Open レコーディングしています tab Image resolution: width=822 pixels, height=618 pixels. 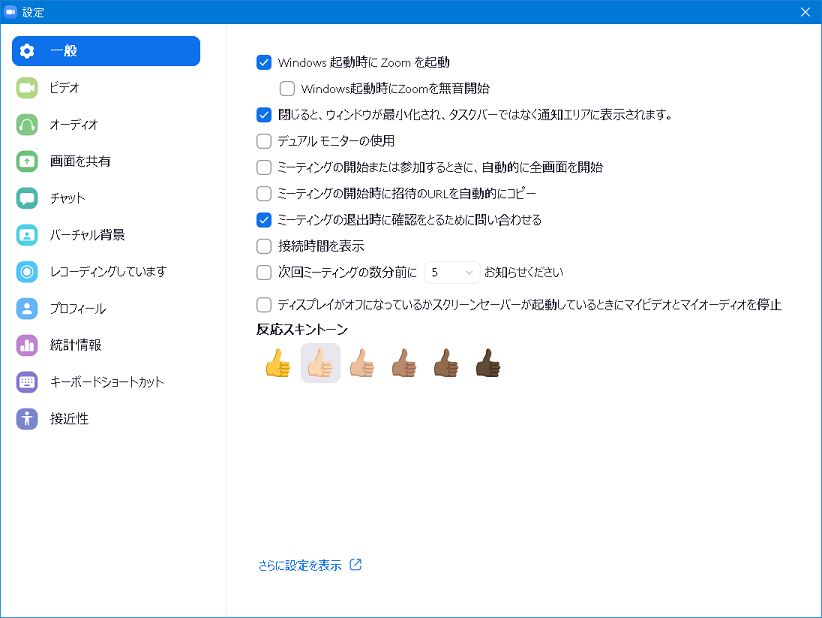click(106, 272)
